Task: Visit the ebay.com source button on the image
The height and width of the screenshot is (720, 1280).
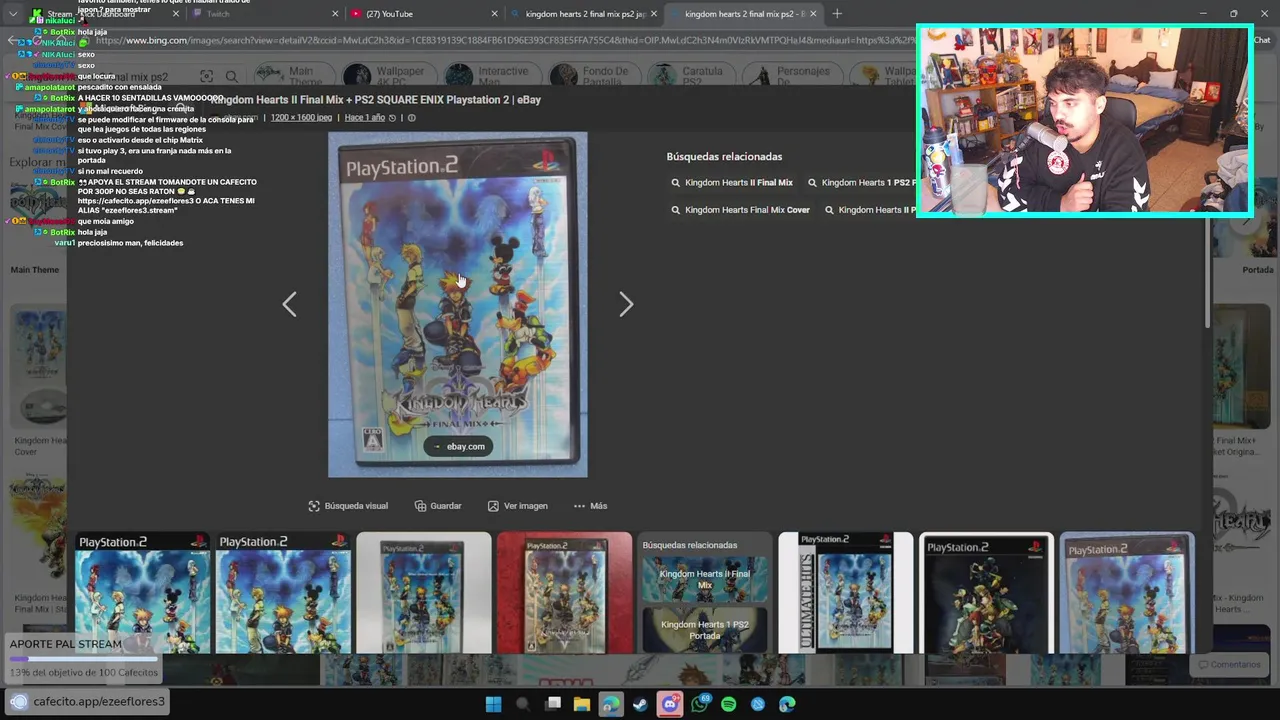Action: click(458, 446)
